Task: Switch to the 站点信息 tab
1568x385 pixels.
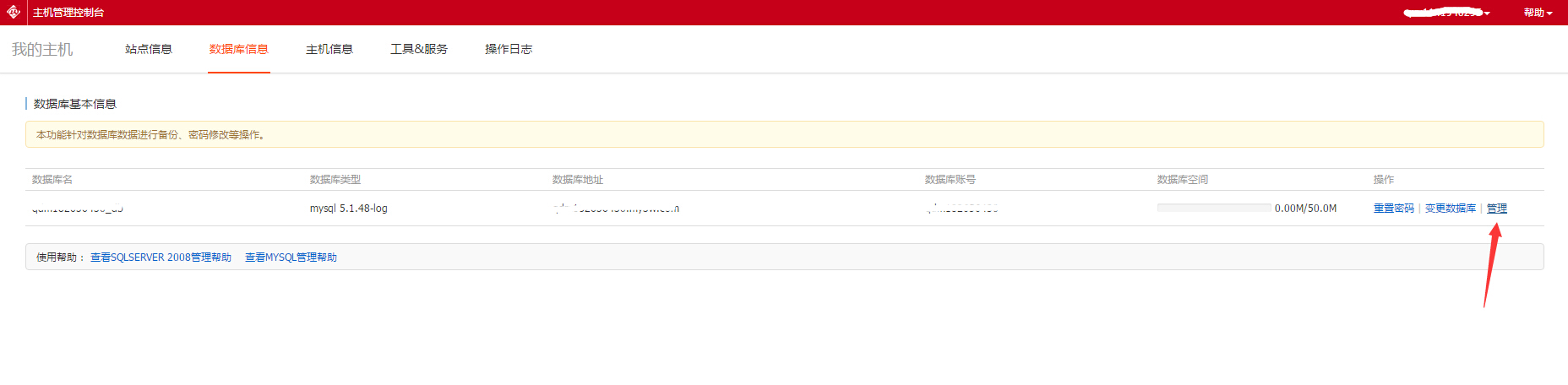Action: pyautogui.click(x=149, y=49)
